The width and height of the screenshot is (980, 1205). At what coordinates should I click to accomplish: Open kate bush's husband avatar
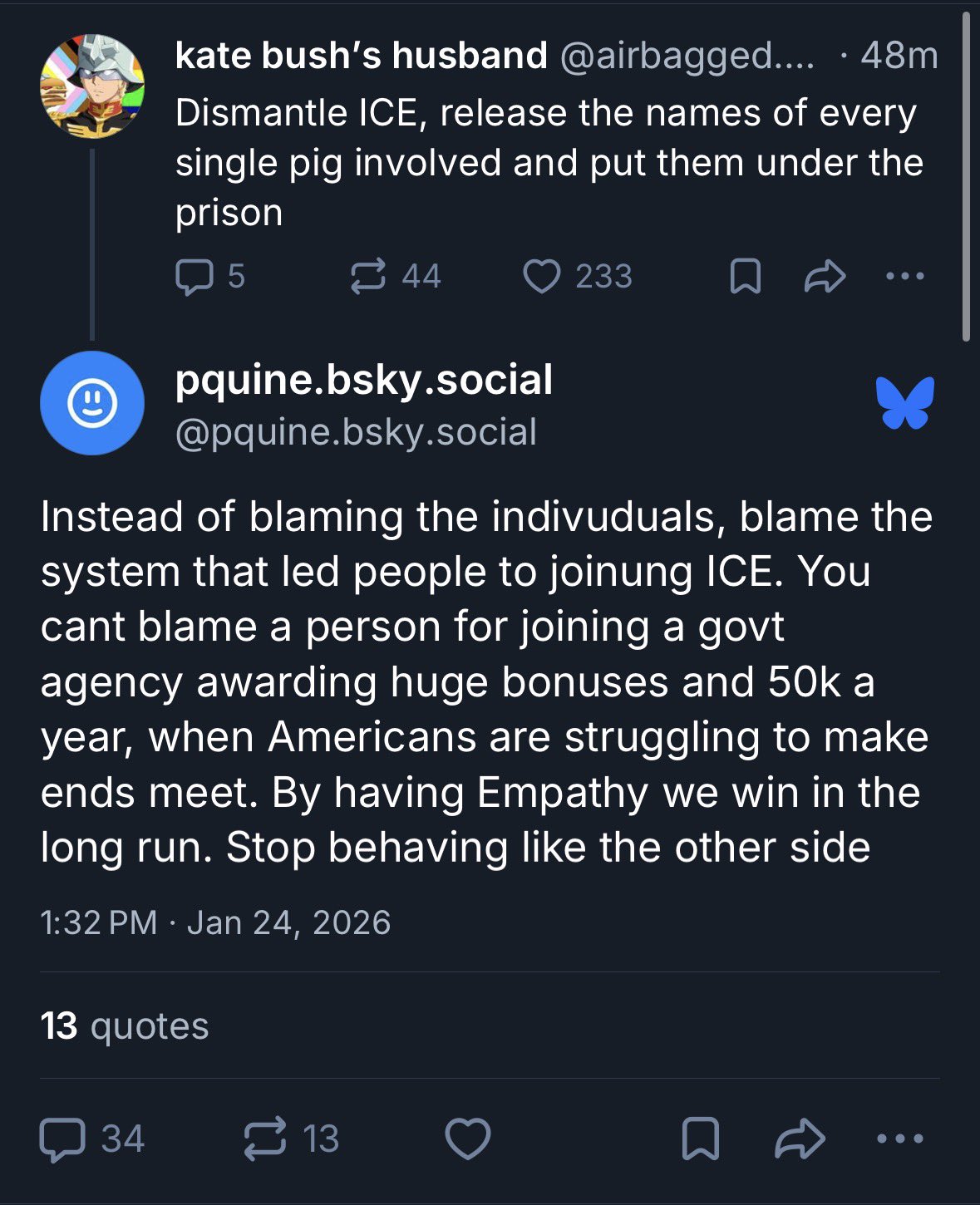92,86
